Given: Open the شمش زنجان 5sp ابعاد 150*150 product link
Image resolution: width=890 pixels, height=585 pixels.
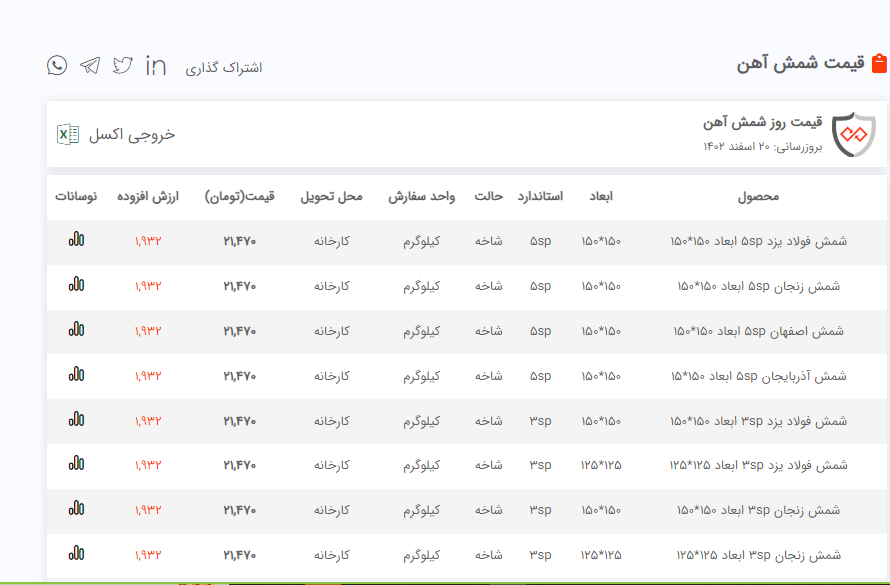Looking at the screenshot, I should pos(758,286).
